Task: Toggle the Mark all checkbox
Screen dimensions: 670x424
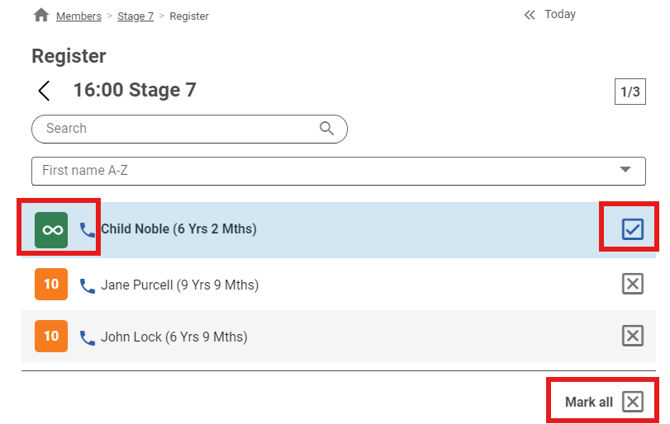Action: click(x=632, y=402)
